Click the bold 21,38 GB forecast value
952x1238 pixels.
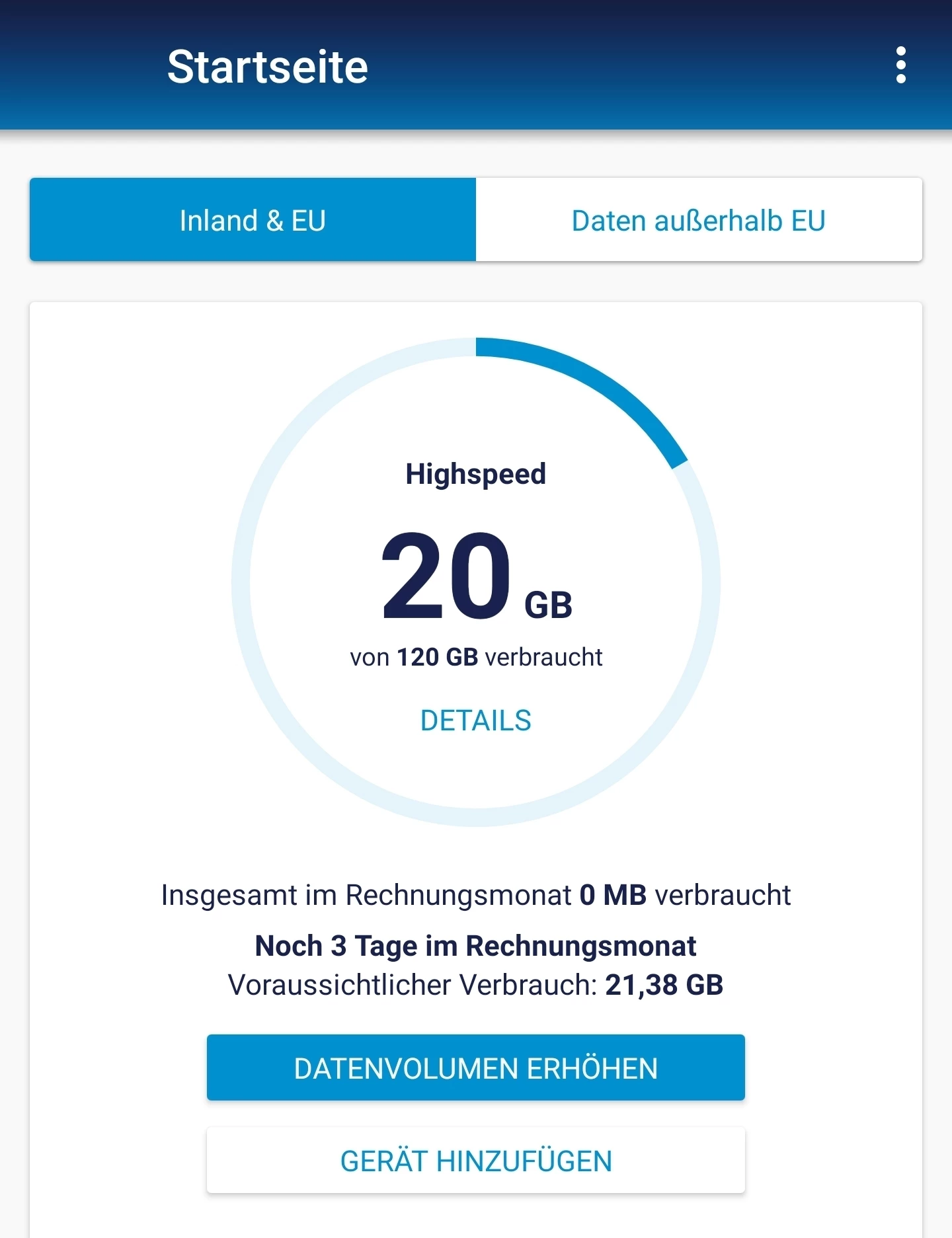point(664,985)
